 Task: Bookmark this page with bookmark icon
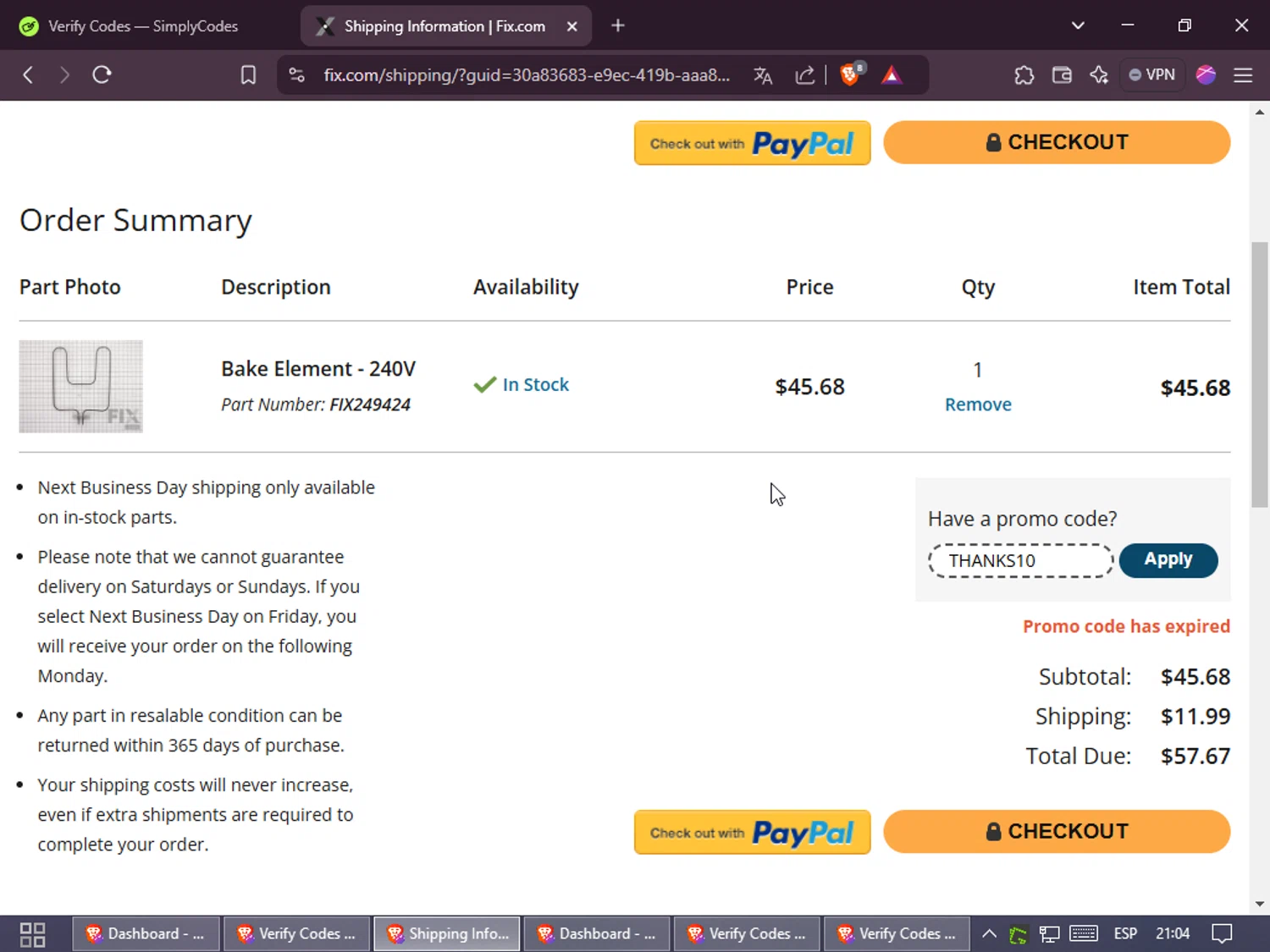248,75
